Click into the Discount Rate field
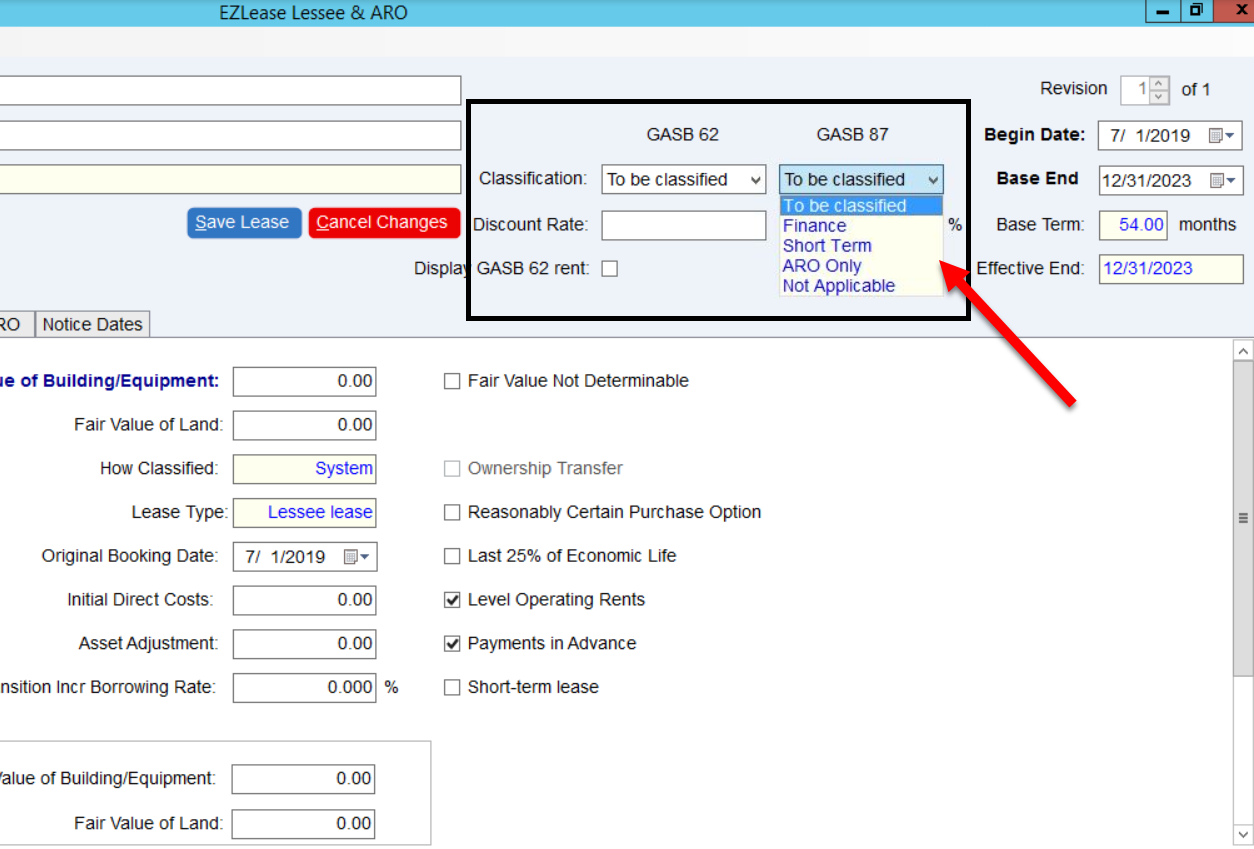The height and width of the screenshot is (849, 1254). 684,225
